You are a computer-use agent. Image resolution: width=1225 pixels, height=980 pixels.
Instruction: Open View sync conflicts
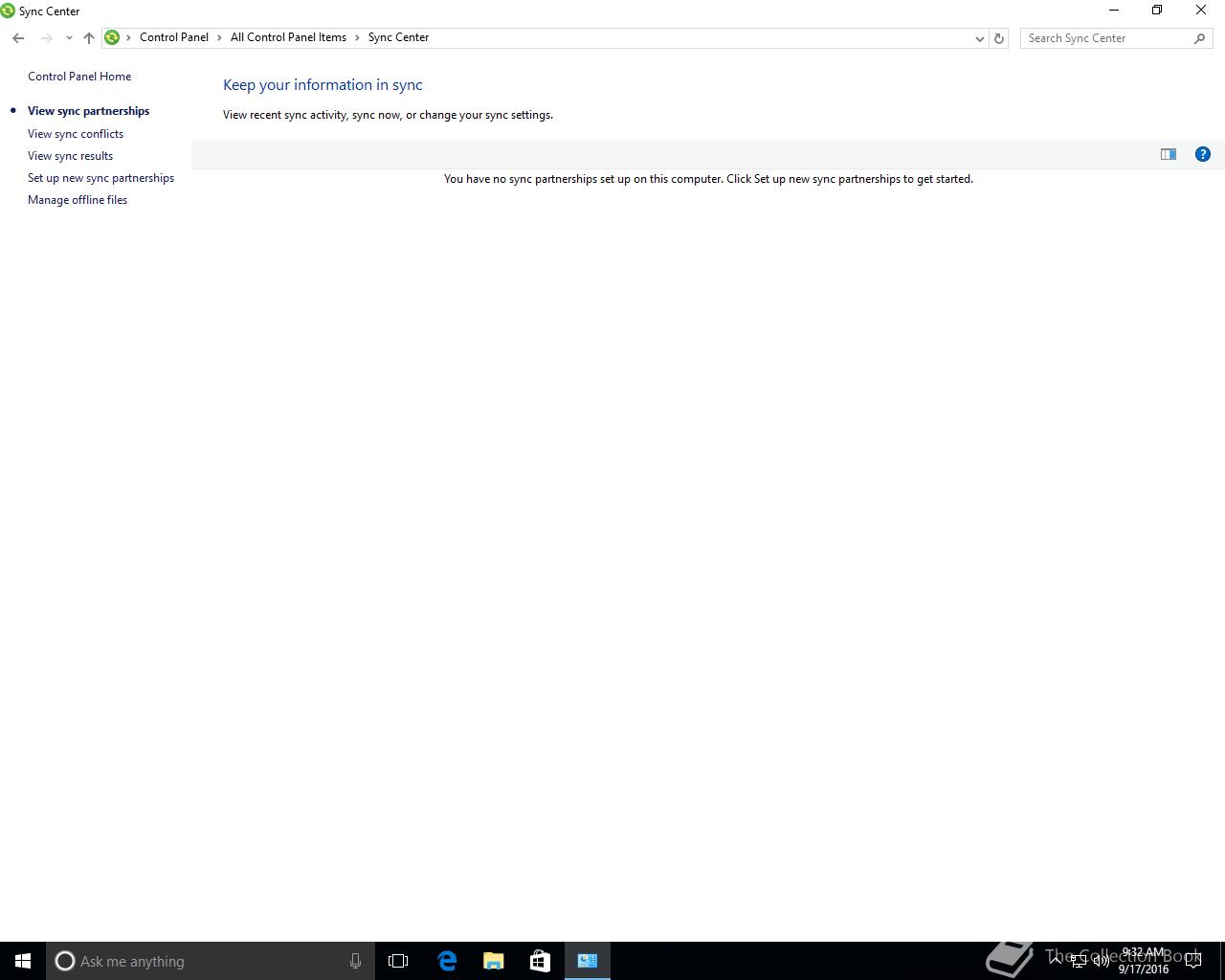pyautogui.click(x=76, y=134)
